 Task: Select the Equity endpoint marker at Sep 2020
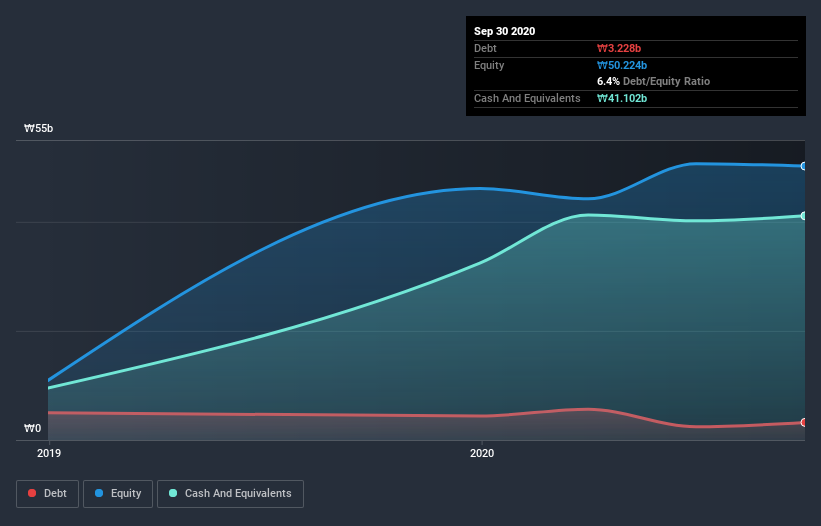(x=804, y=166)
